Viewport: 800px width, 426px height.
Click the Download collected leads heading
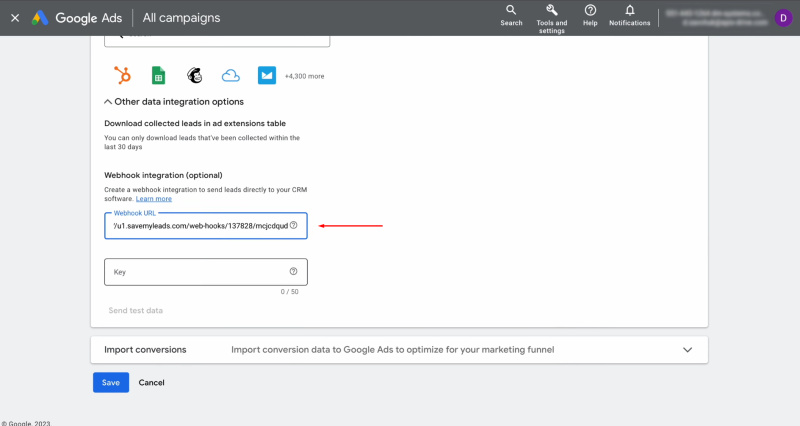click(x=195, y=123)
